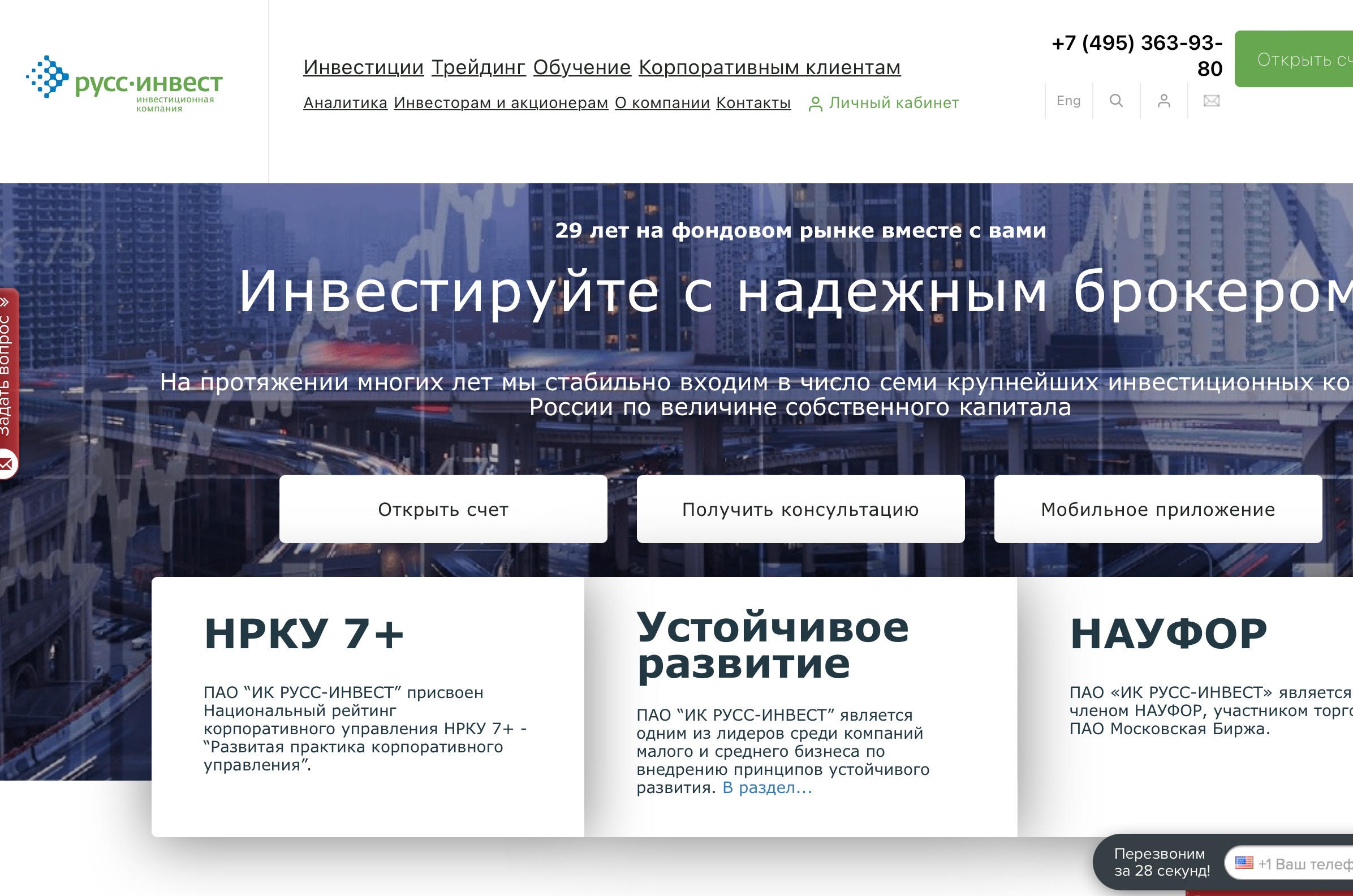
Task: Open Личный кабинет link
Action: (x=894, y=103)
